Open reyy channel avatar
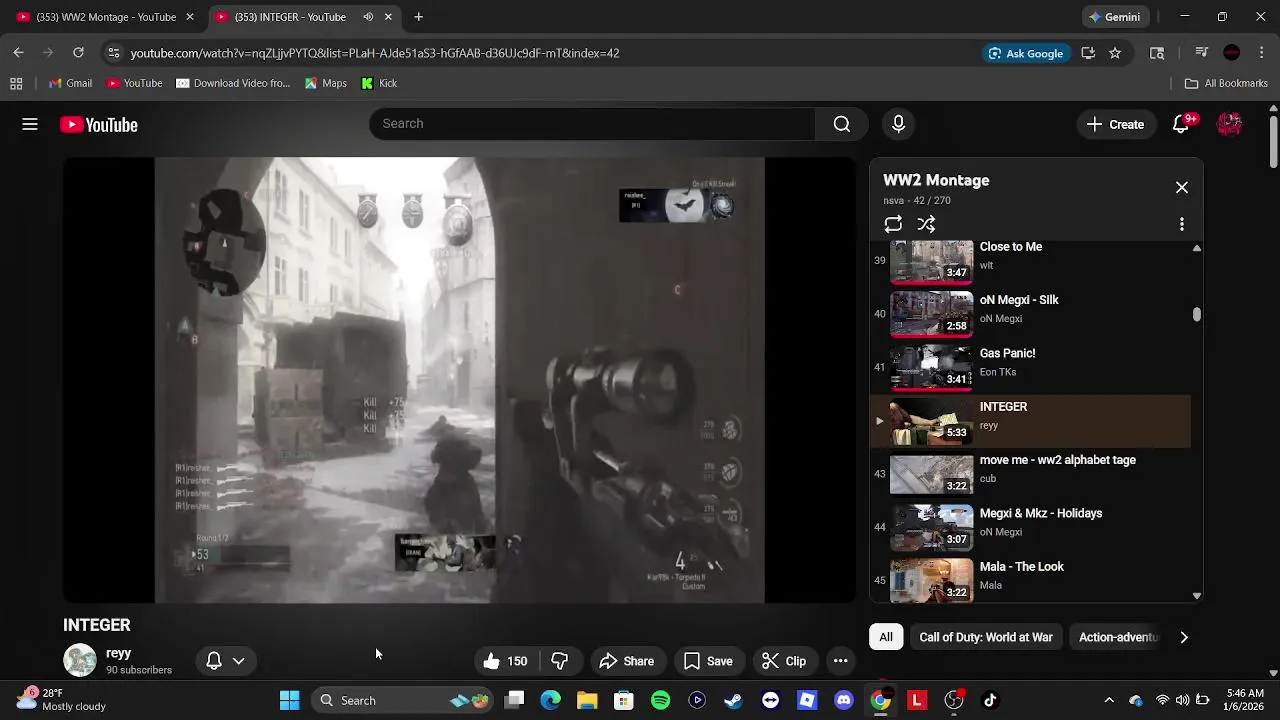The height and width of the screenshot is (720, 1280). [80, 661]
